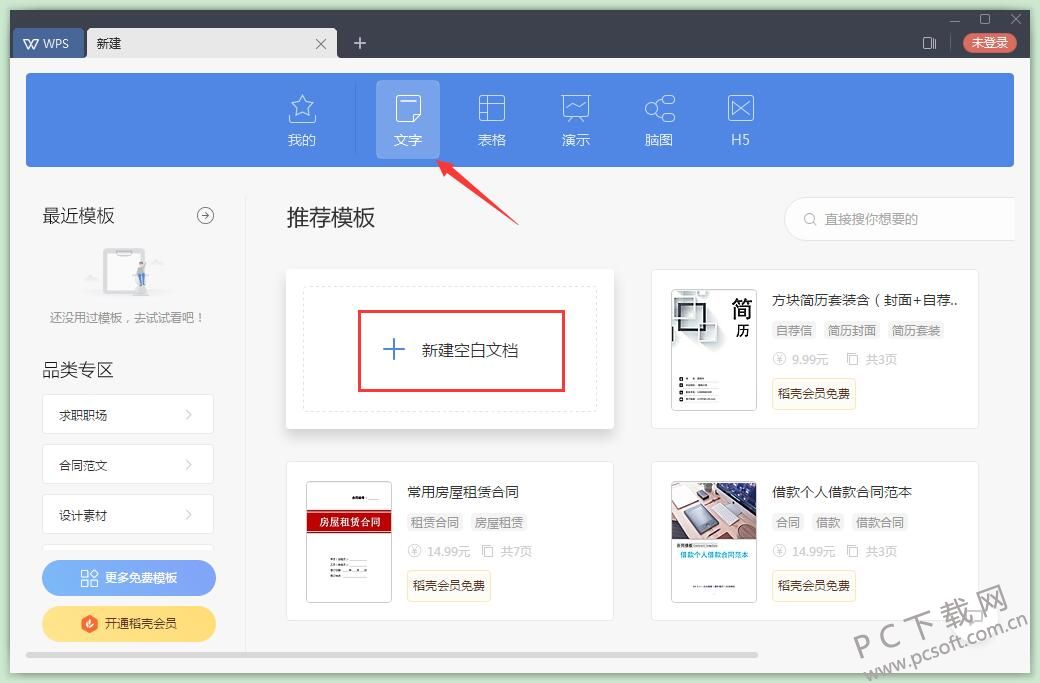Click the WPS logo on the home tab

[x=47, y=43]
